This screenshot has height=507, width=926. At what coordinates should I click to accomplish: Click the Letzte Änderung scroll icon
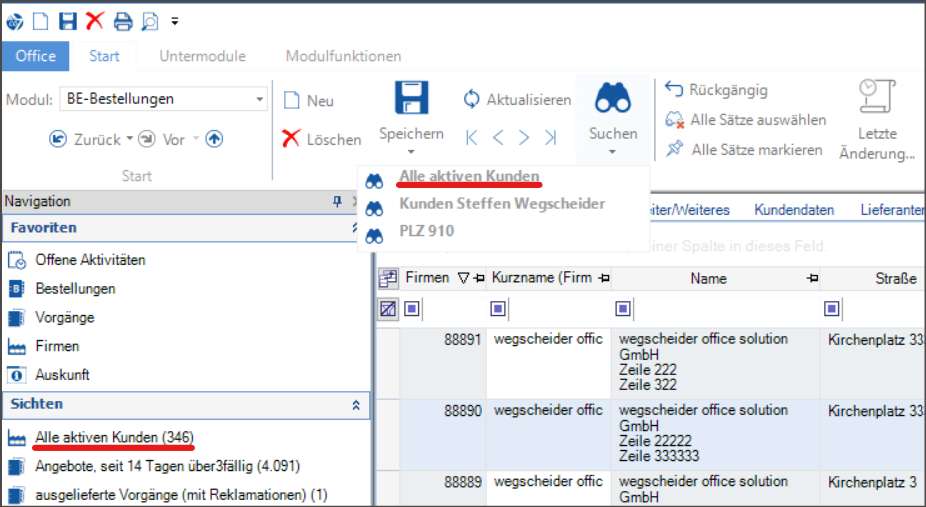tap(877, 98)
